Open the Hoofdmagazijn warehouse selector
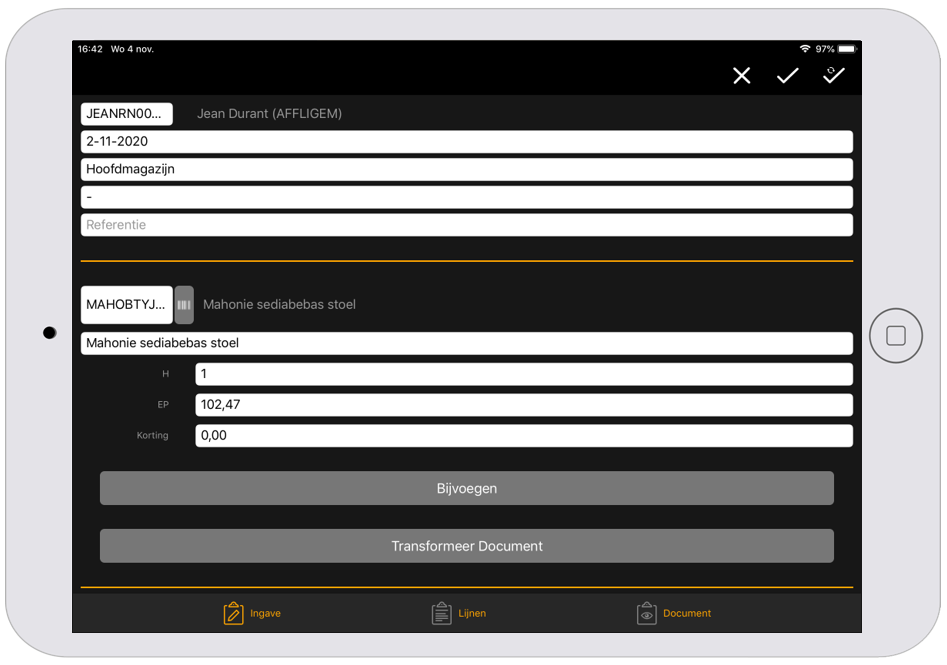Screen dimensions: 947x665 tap(466, 169)
